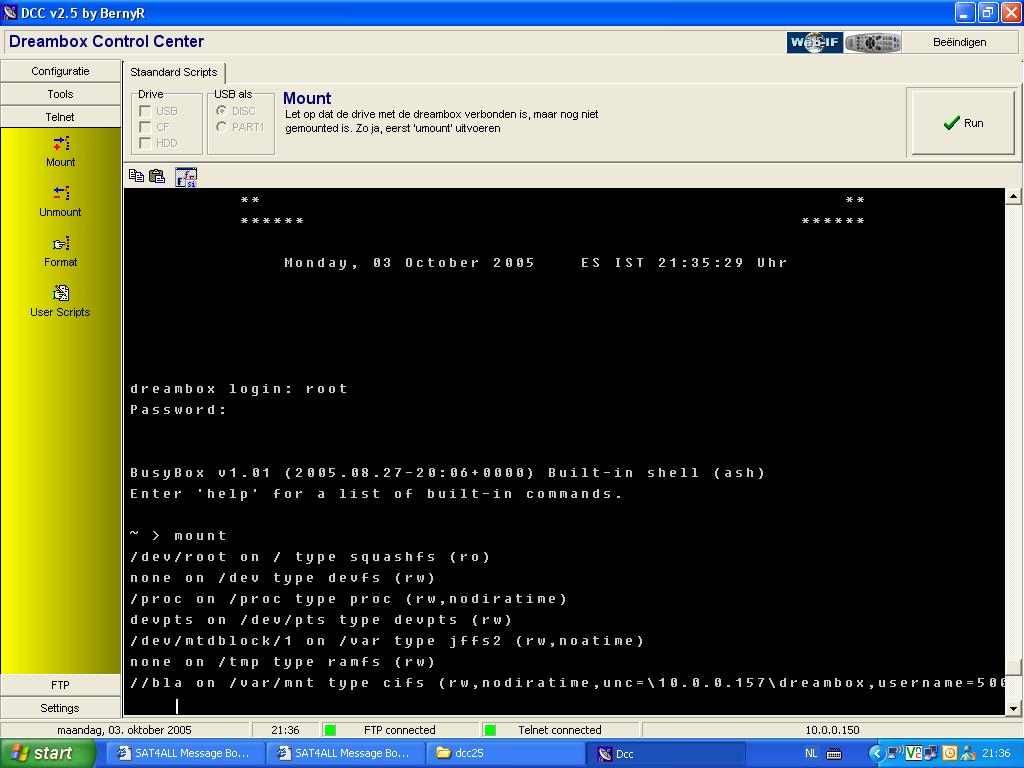1024x768 pixels.
Task: Click the 'Monday, 03 October 2005' terminal line
Action: [536, 263]
